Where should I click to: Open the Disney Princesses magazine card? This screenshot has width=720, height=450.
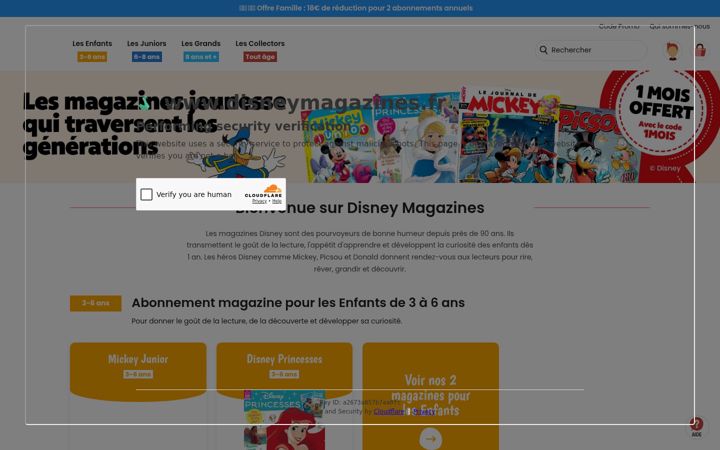284,396
